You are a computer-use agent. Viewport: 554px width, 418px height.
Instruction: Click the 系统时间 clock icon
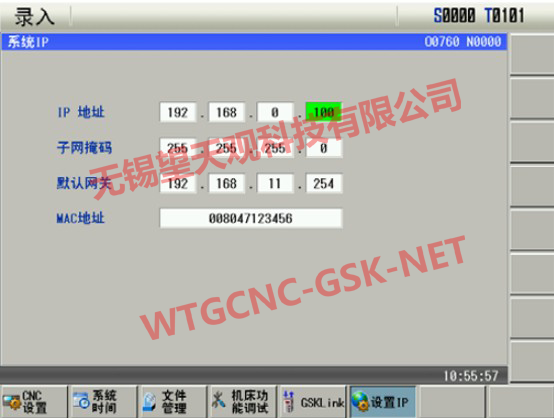point(81,401)
